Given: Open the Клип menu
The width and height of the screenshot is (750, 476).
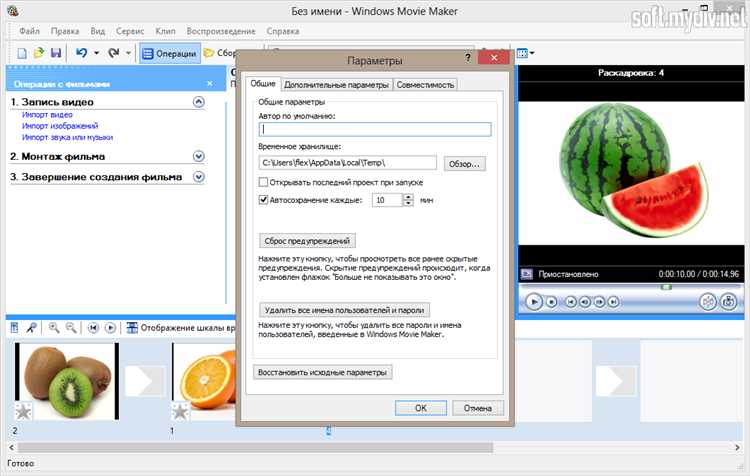Looking at the screenshot, I should tap(165, 31).
